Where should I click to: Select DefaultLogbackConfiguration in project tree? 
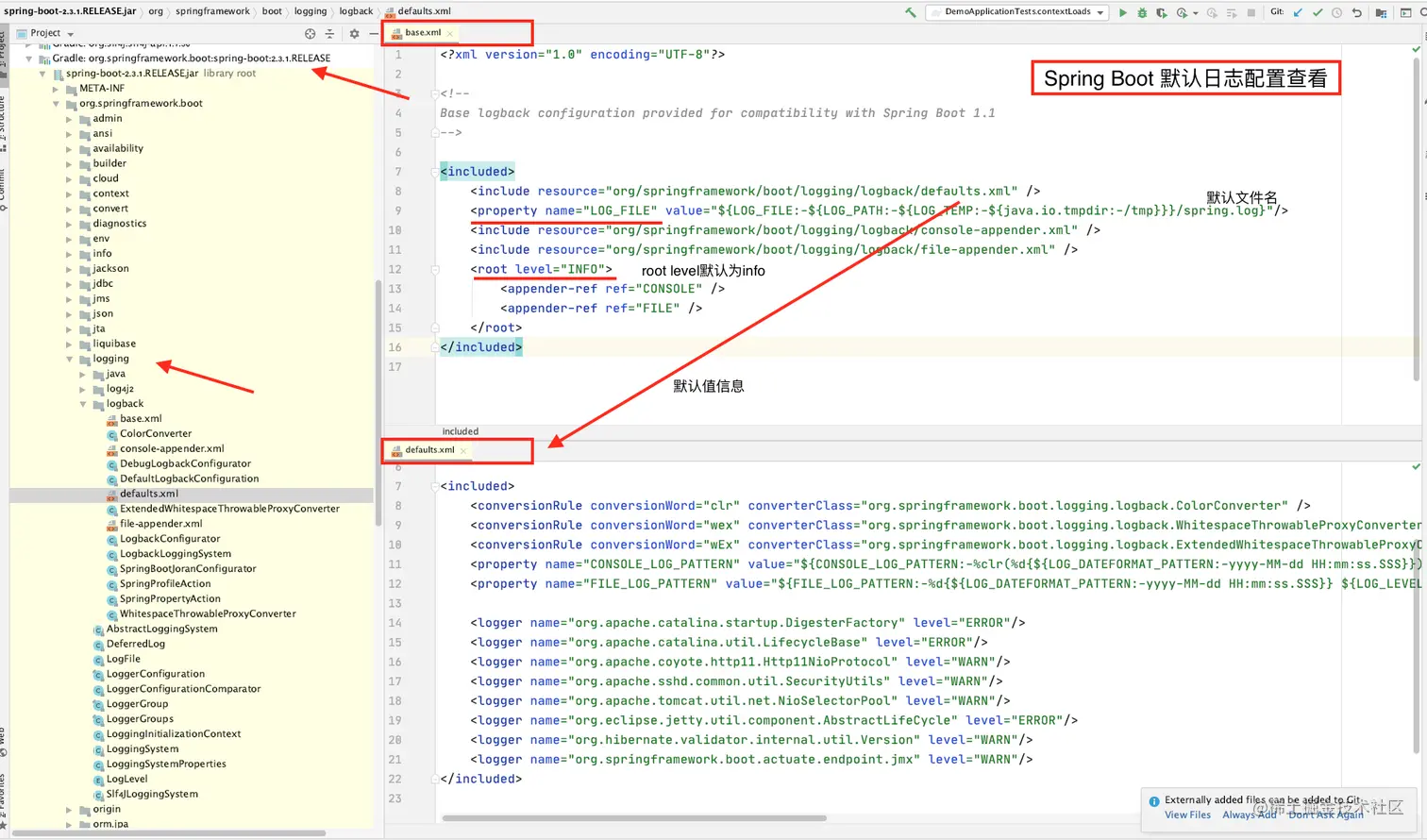(189, 479)
